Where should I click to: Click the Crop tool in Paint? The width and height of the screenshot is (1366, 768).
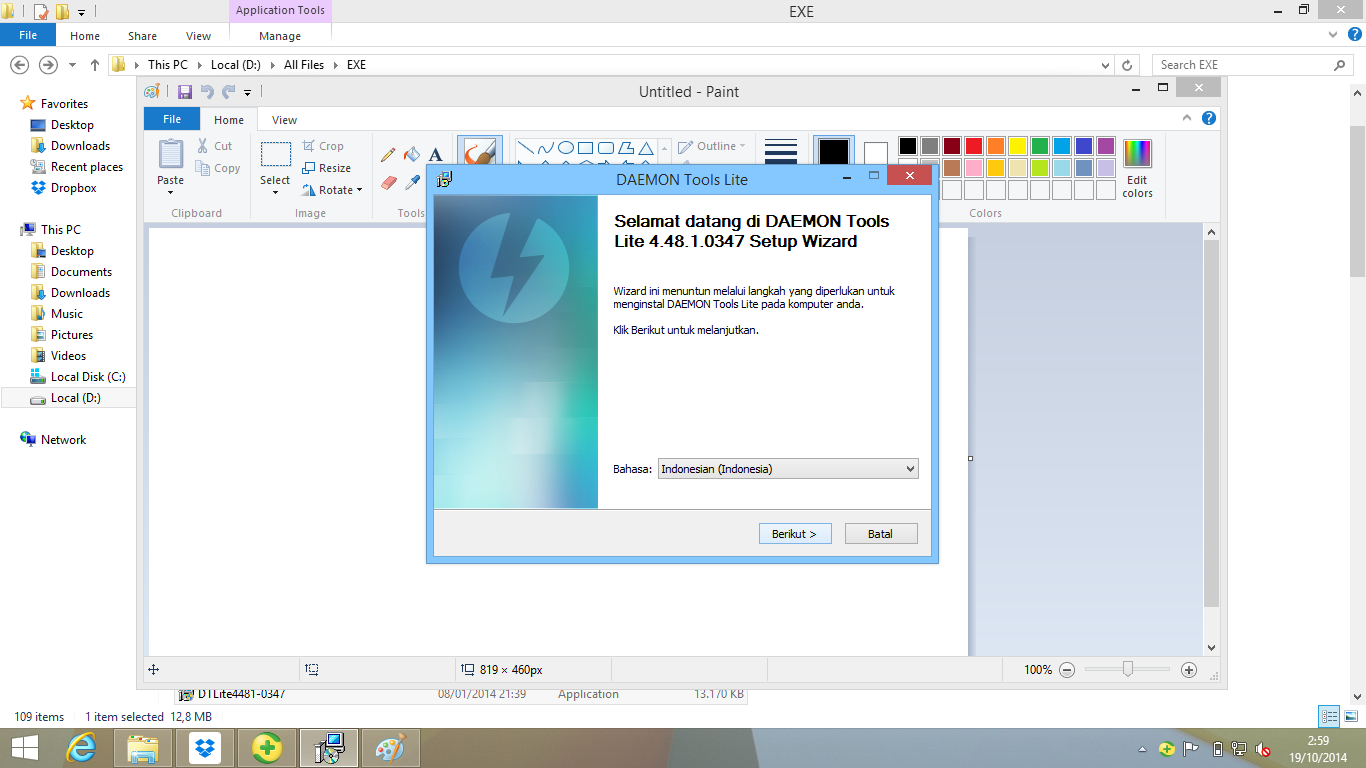[323, 146]
